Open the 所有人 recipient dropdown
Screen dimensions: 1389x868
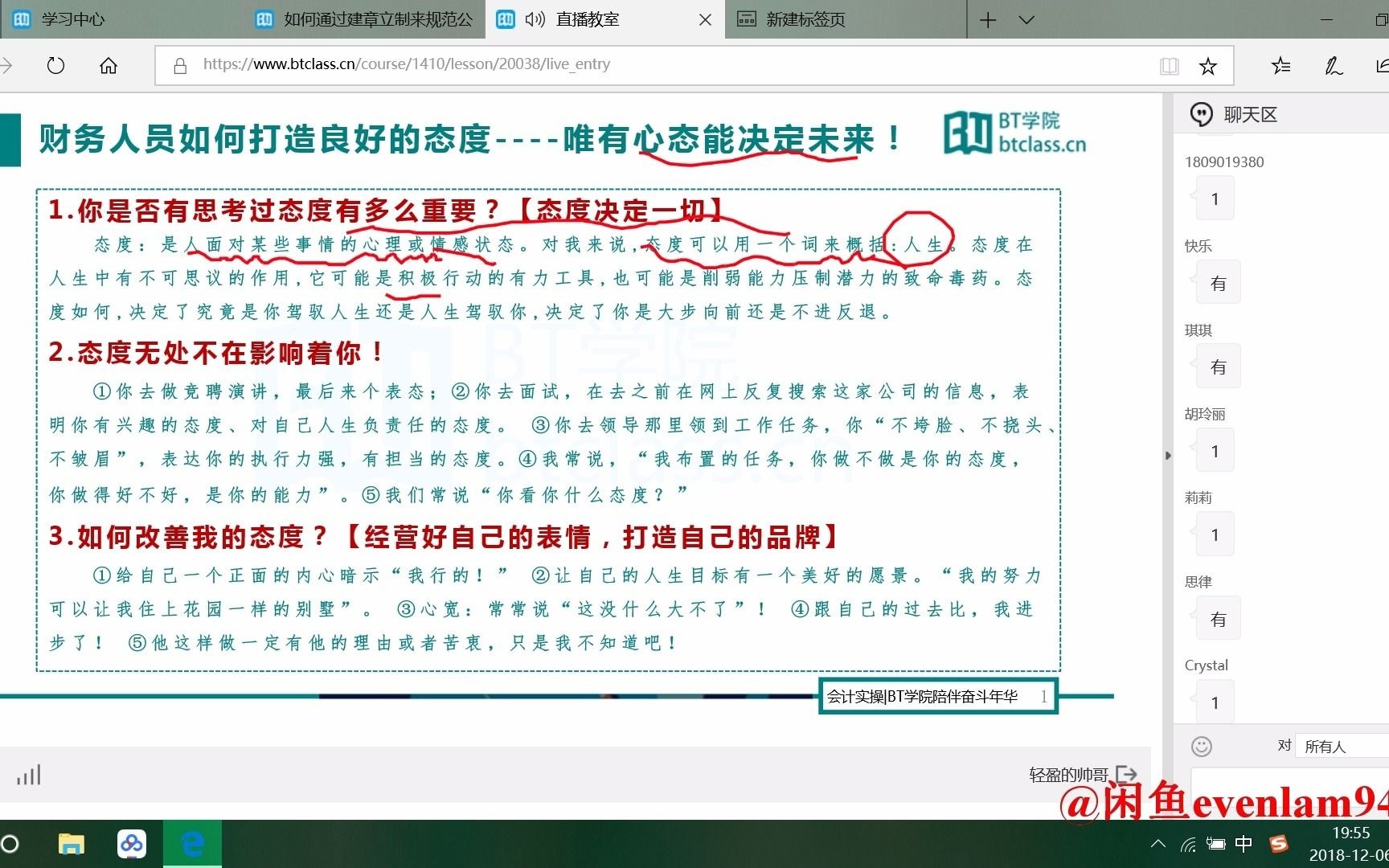1341,747
